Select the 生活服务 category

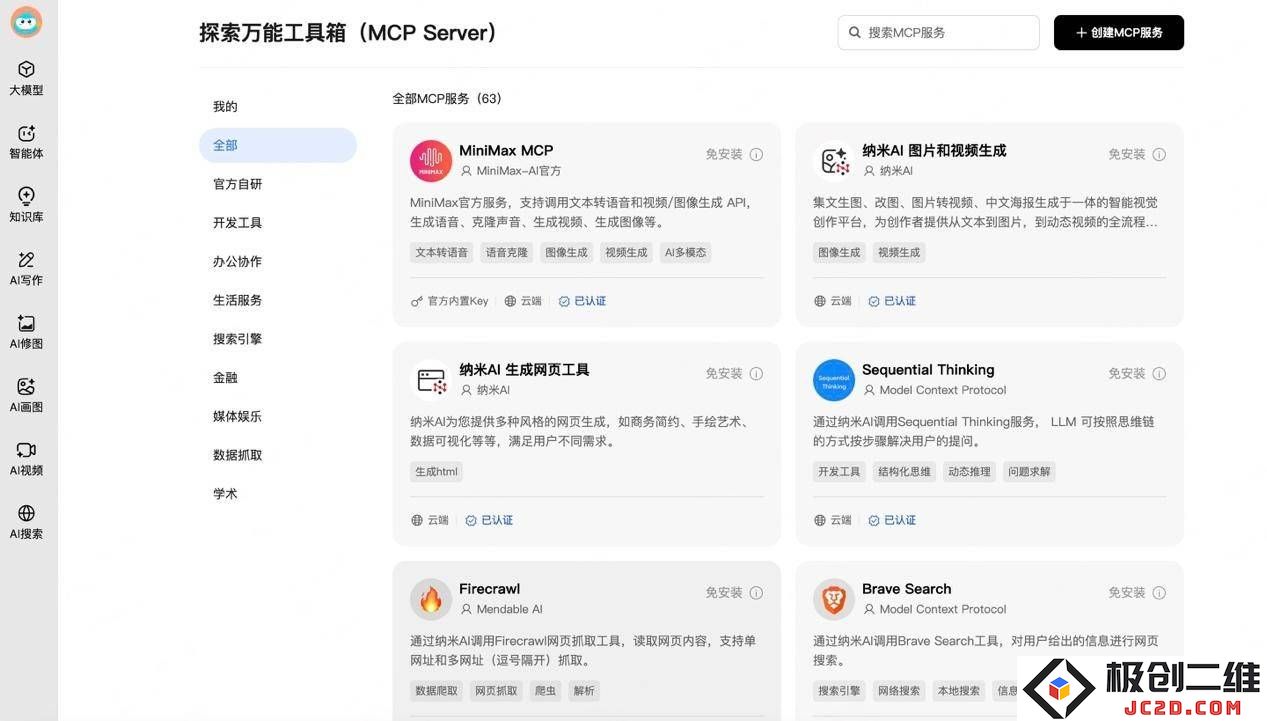278,300
